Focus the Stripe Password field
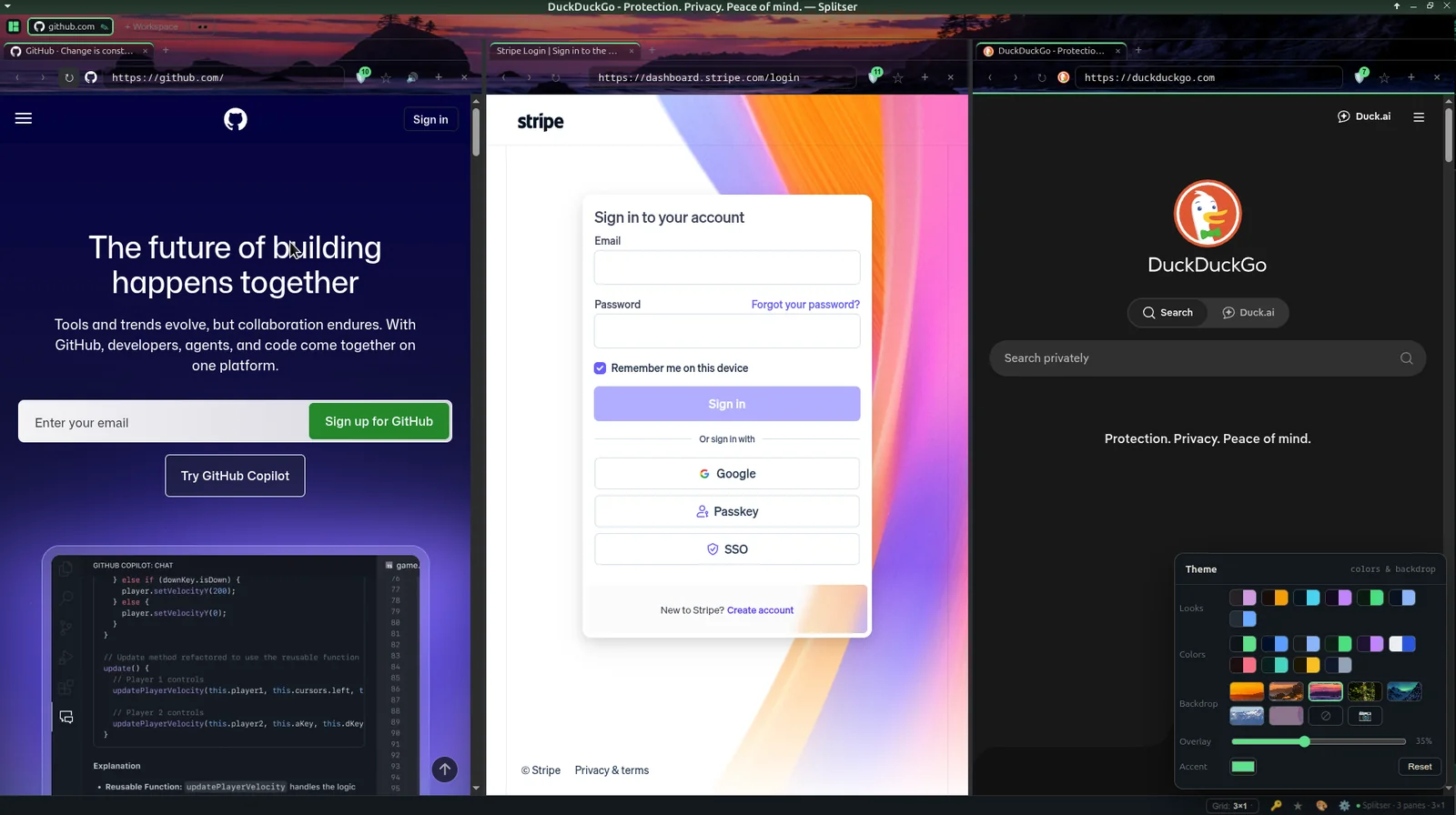 [x=727, y=332]
